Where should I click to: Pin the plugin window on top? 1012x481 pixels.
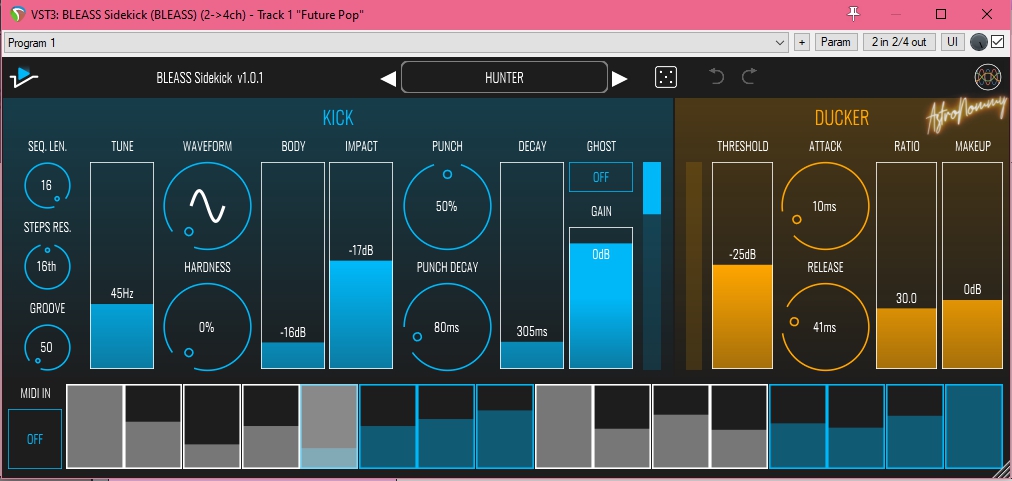coord(854,13)
